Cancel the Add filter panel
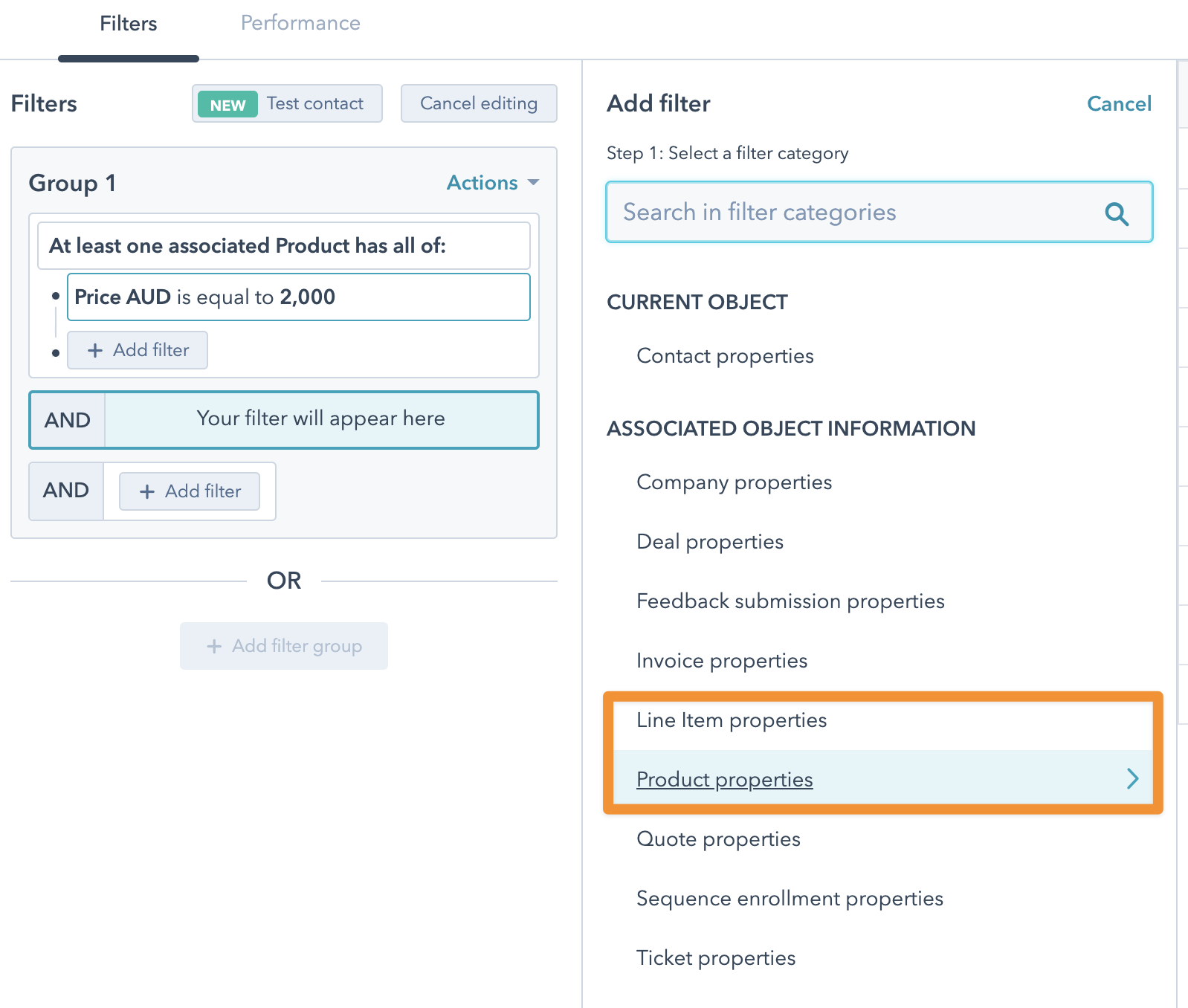 [x=1119, y=103]
